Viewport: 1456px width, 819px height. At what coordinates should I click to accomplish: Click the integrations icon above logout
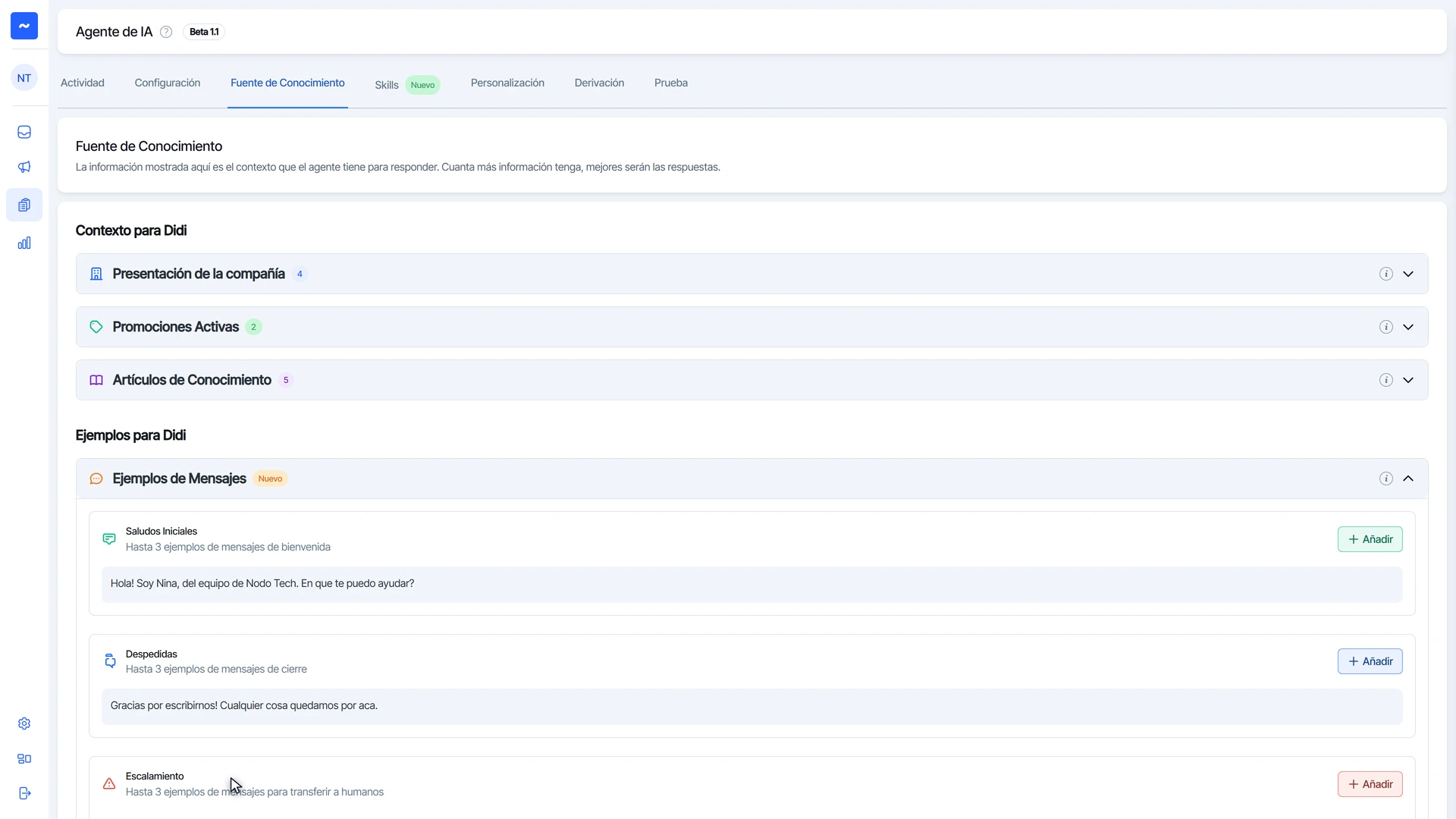[24, 758]
